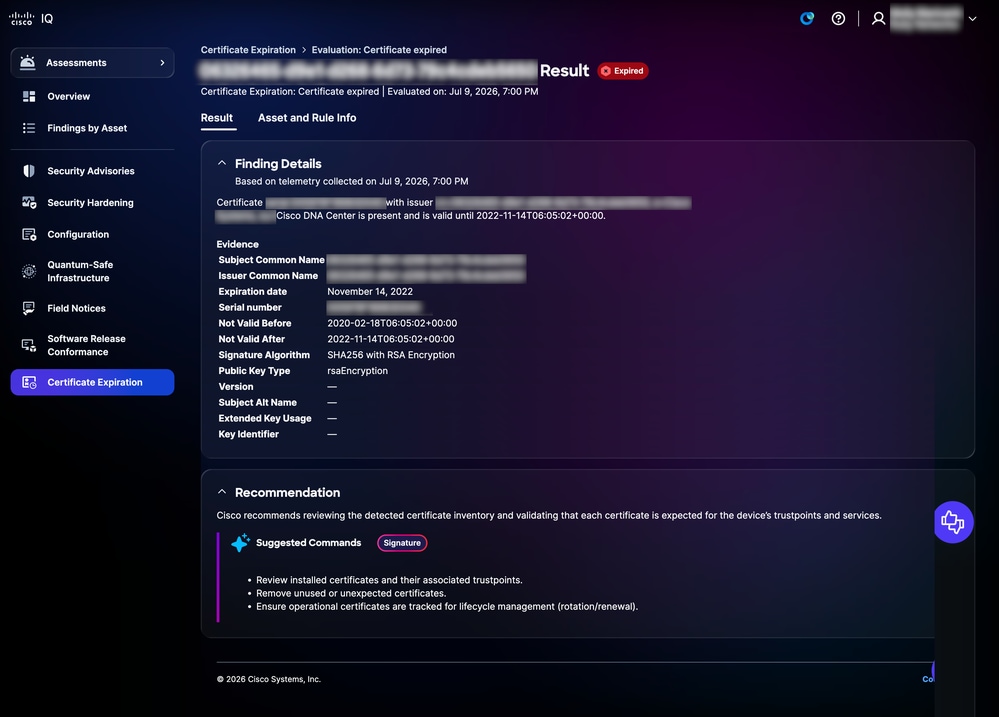Click 'Remove unused or unexpected certificates' bullet
Screen dimensions: 999x717
click(x=351, y=593)
